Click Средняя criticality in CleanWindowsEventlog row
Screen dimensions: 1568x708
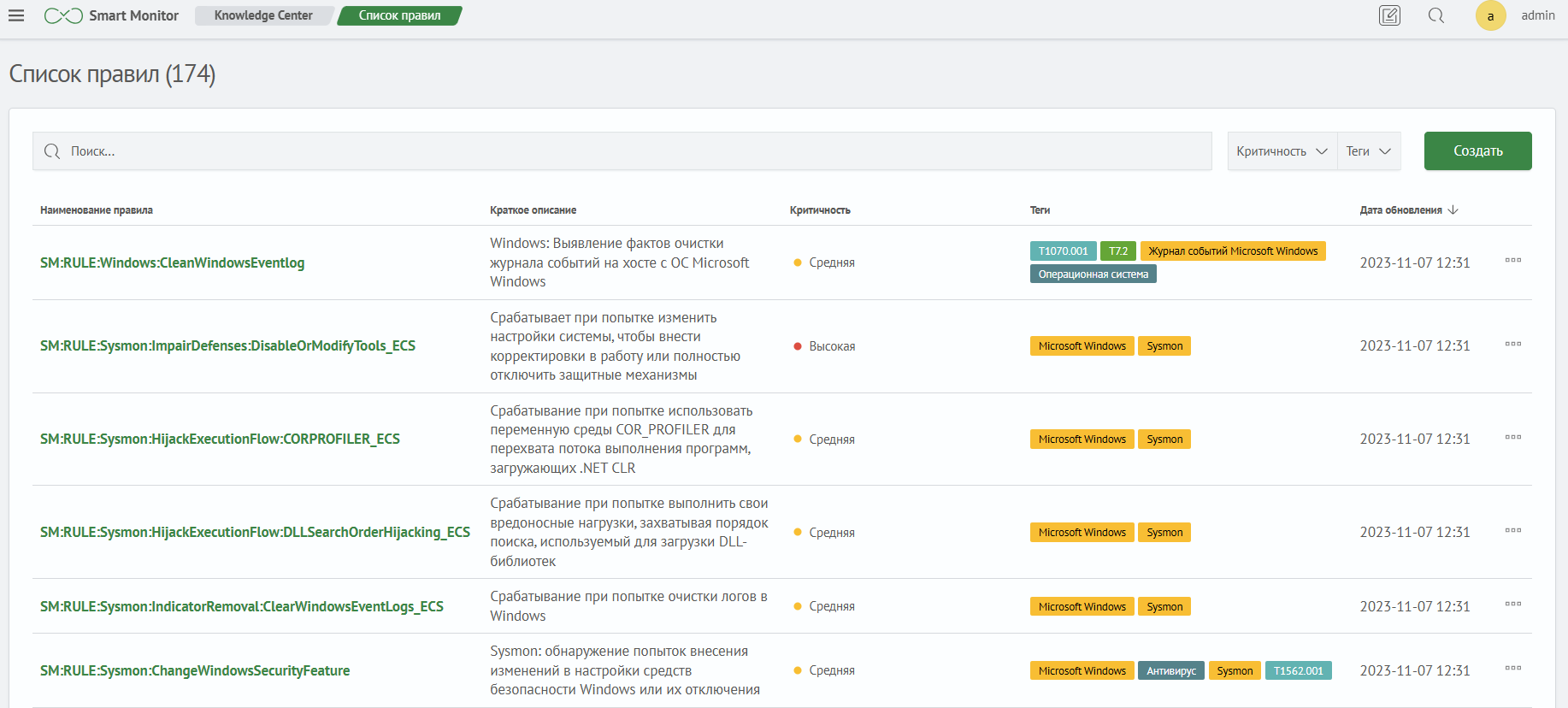point(832,263)
